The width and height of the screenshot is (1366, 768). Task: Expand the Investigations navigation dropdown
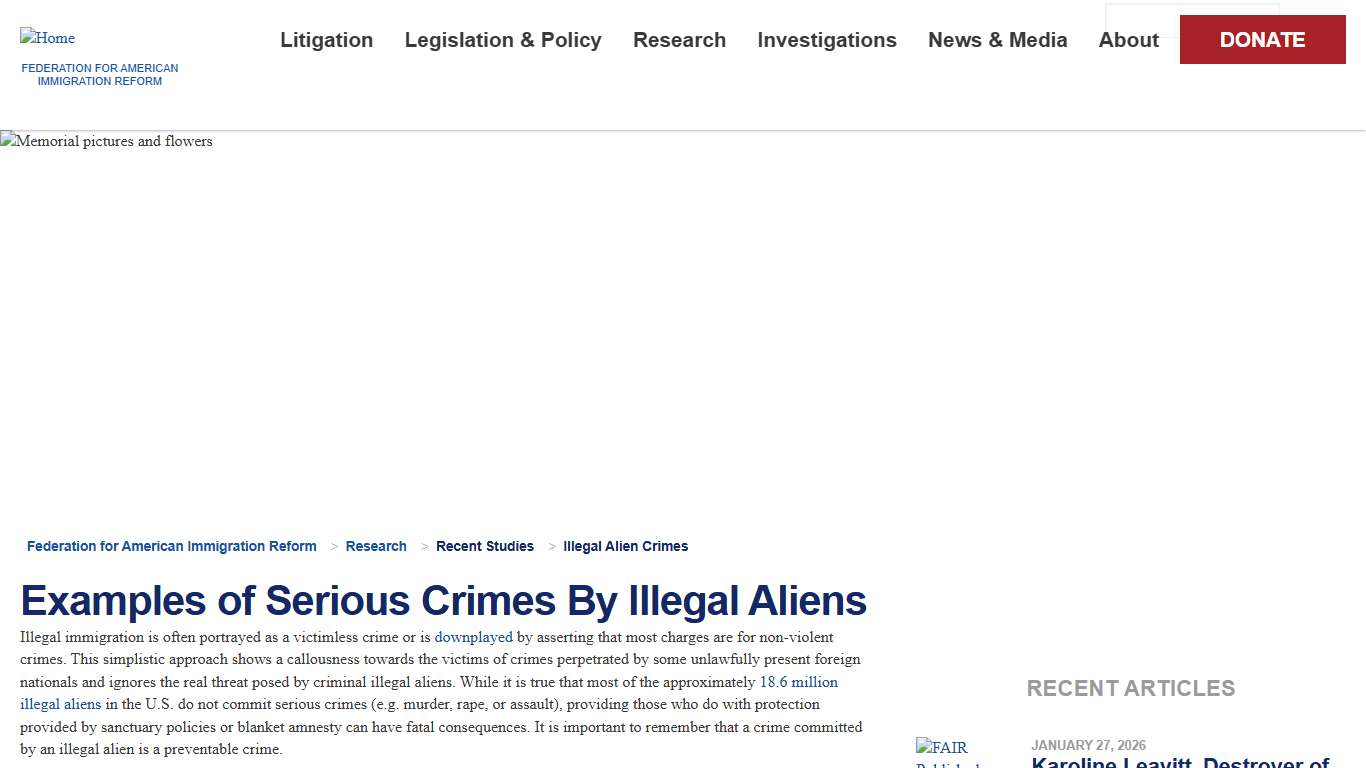point(827,40)
